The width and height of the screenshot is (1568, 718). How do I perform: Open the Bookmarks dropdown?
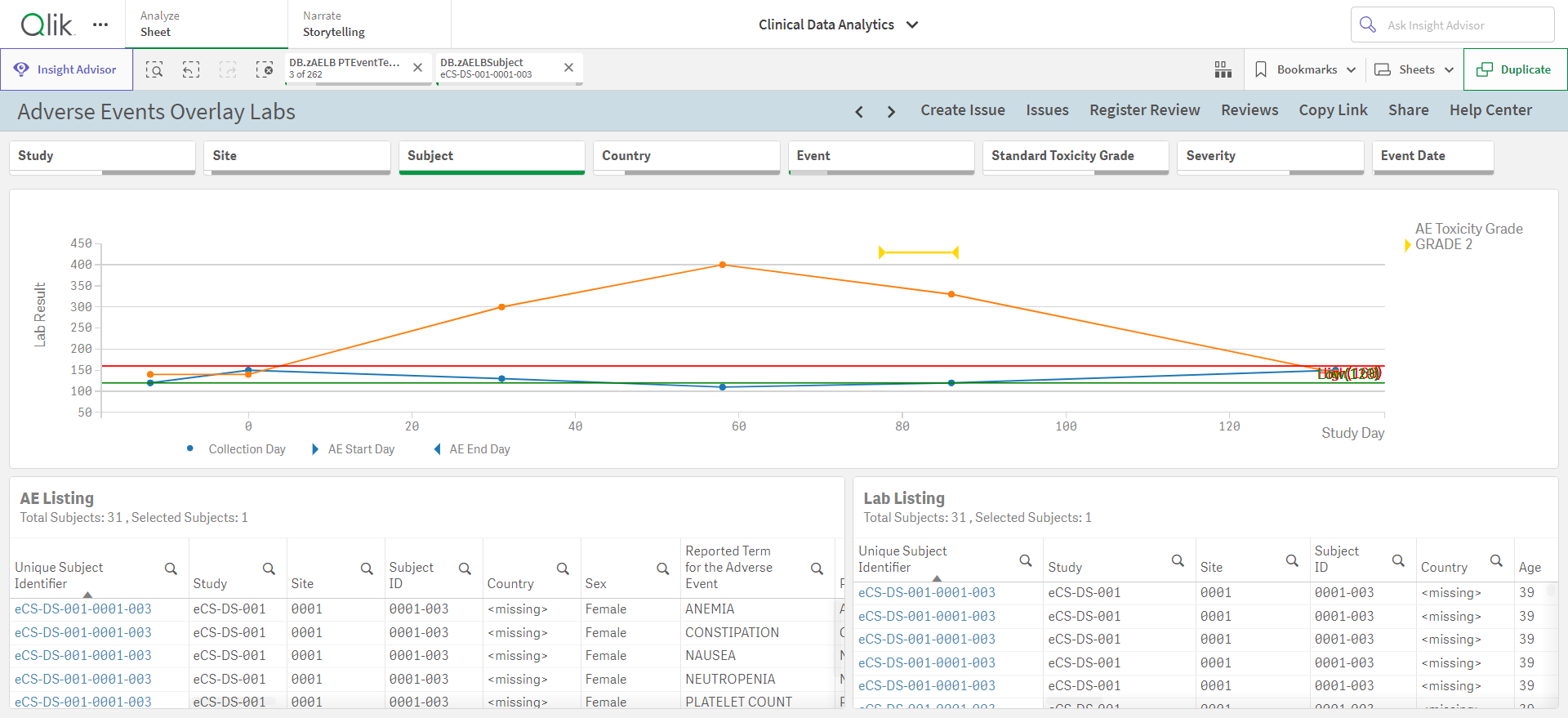1305,69
